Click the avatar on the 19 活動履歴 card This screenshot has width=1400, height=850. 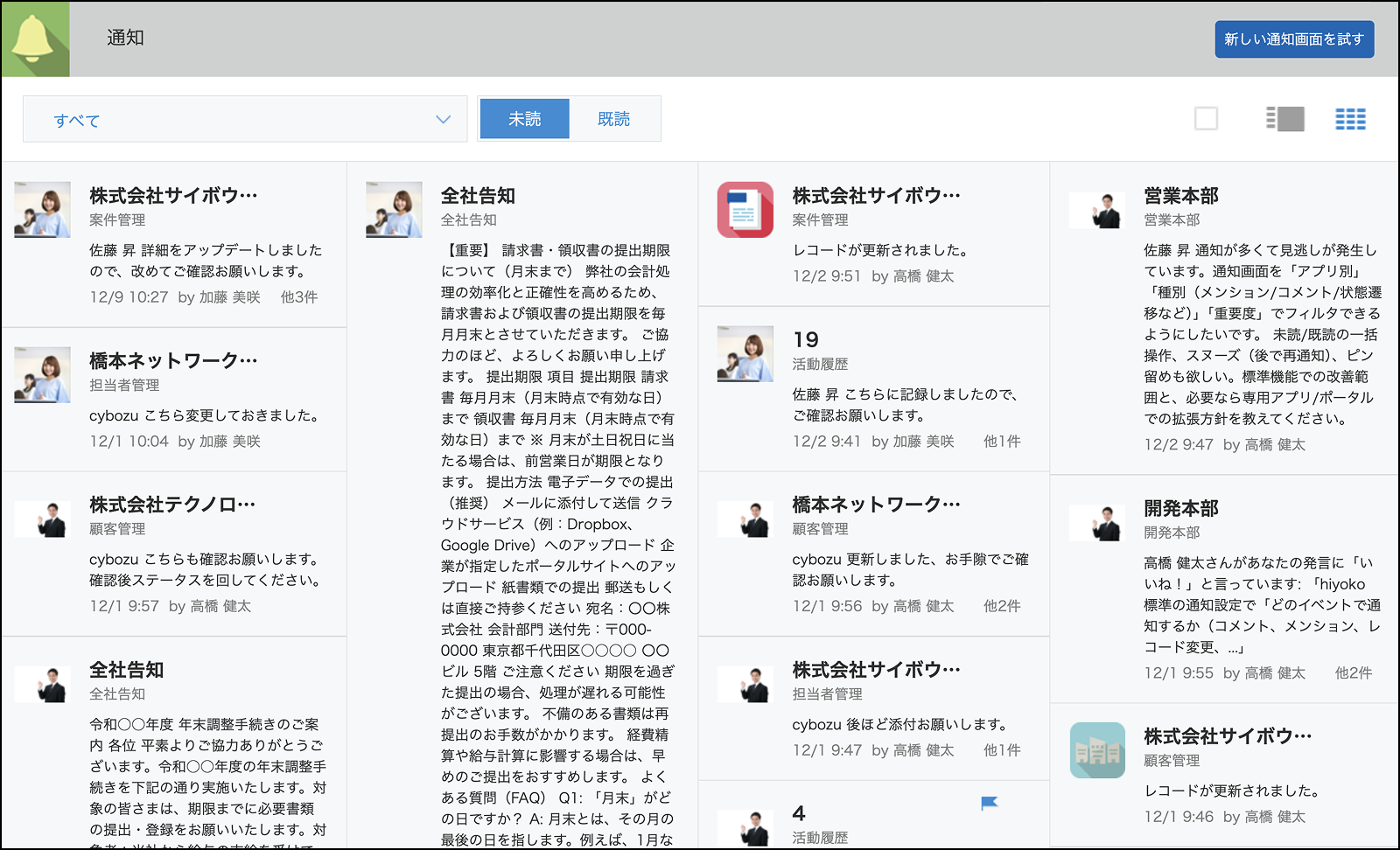[745, 353]
